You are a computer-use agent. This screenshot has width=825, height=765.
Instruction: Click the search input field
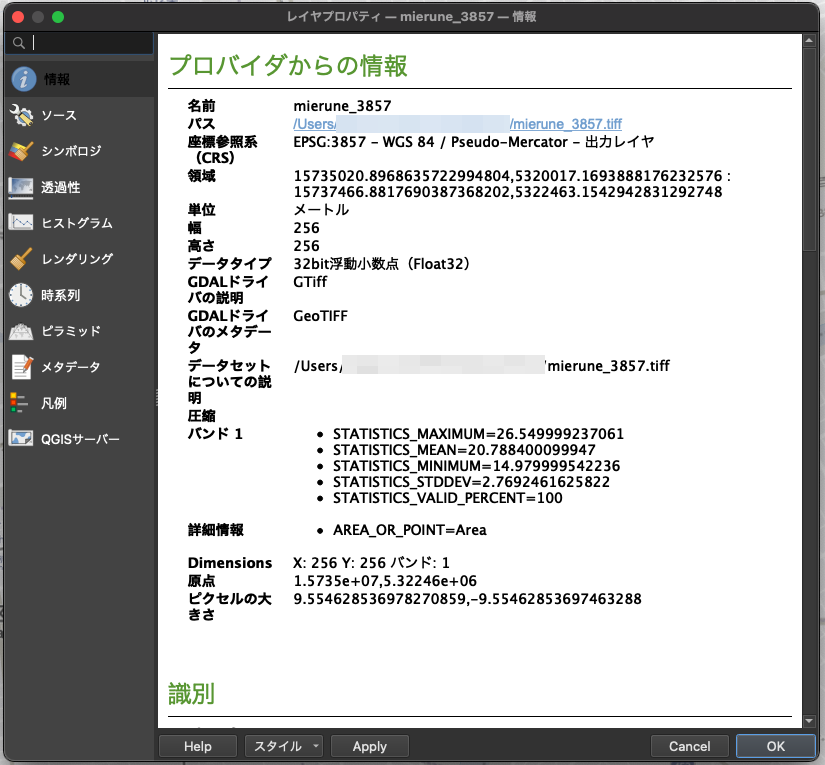[75, 43]
